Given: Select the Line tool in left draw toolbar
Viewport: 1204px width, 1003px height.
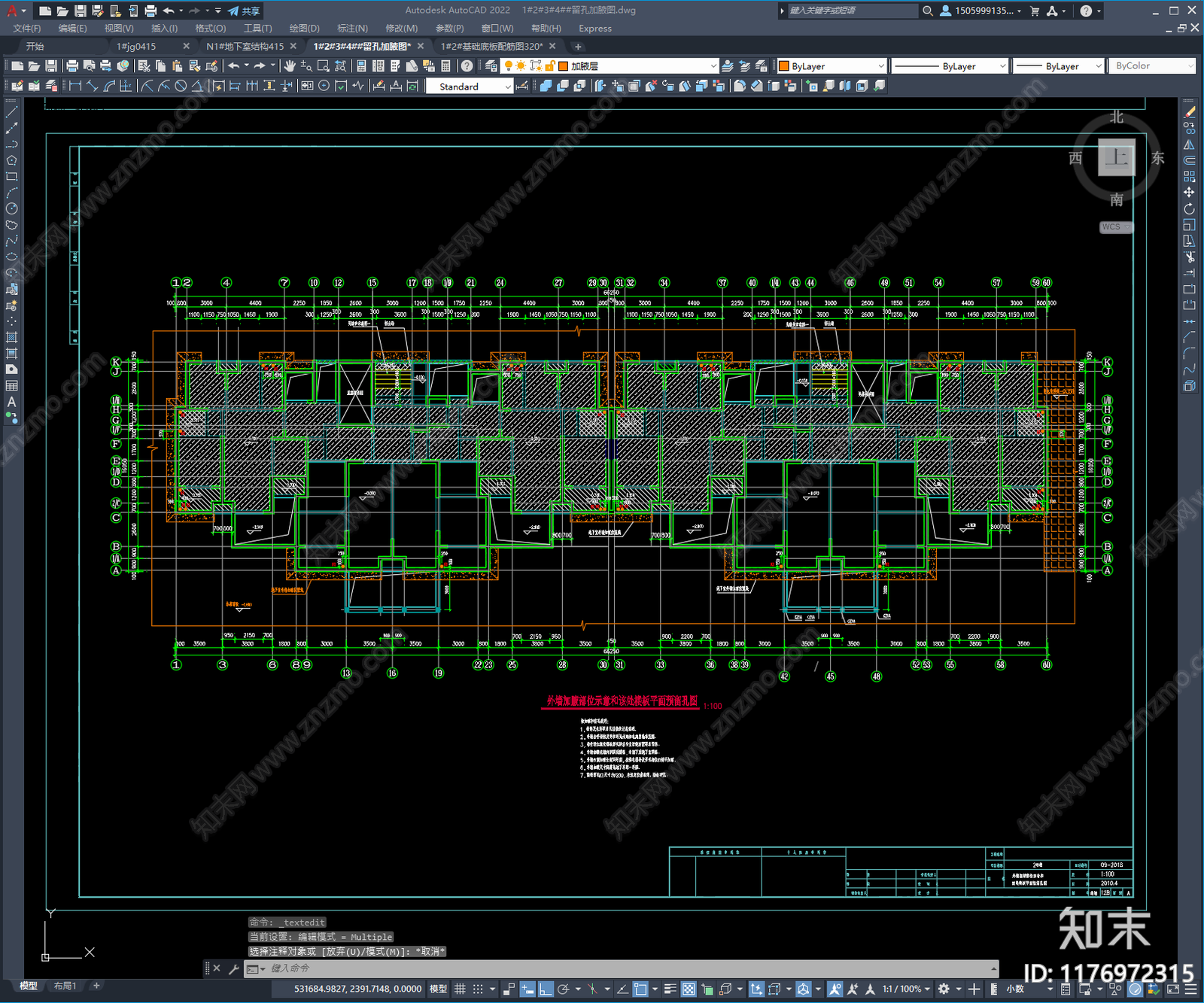Looking at the screenshot, I should [x=11, y=112].
